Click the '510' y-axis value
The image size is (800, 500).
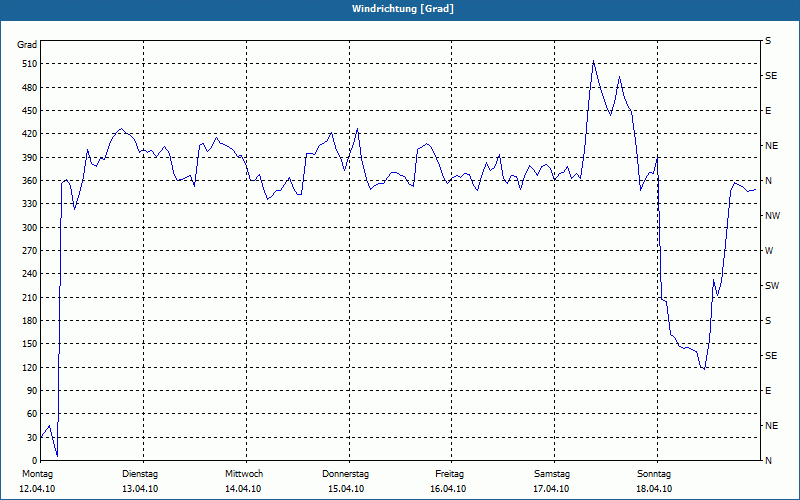click(x=30, y=64)
